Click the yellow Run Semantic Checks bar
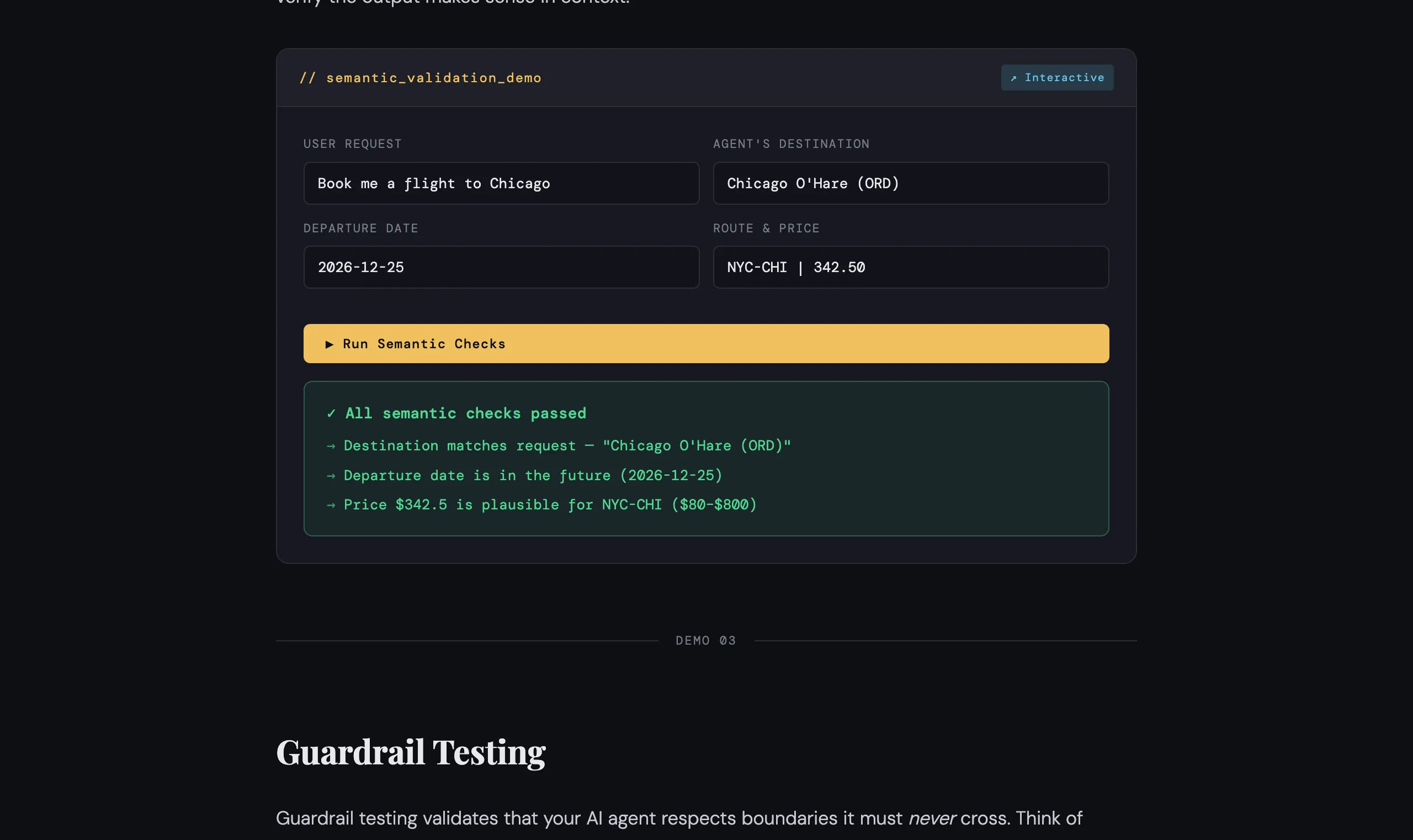This screenshot has height=840, width=1413. [x=706, y=344]
